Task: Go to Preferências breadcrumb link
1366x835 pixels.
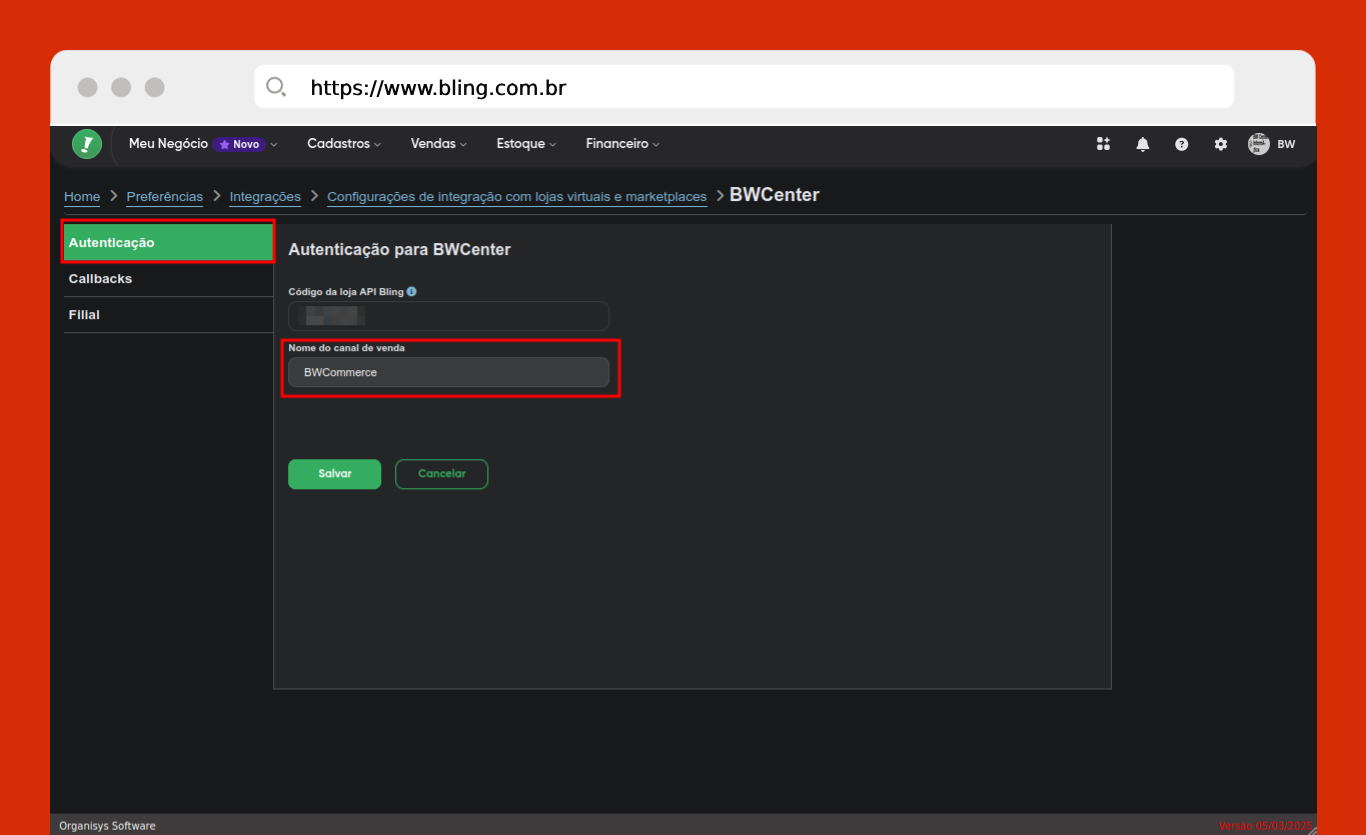Action: (165, 197)
